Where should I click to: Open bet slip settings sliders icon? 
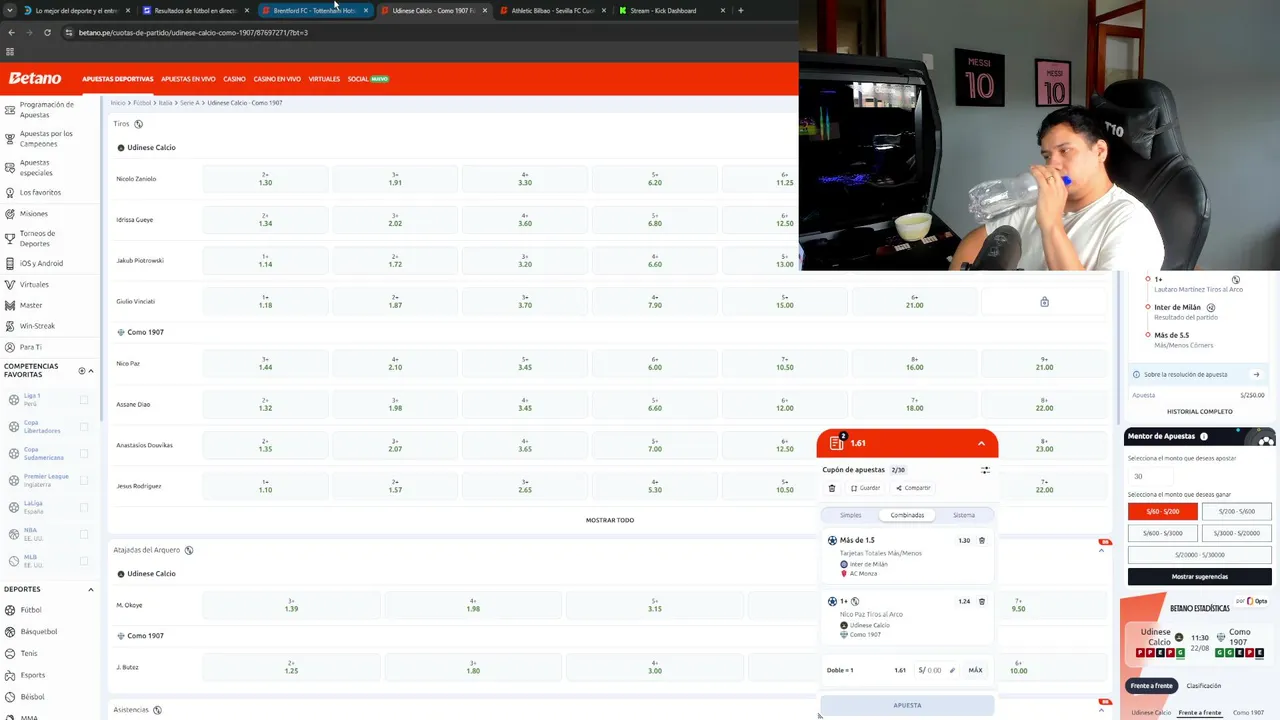coord(985,470)
